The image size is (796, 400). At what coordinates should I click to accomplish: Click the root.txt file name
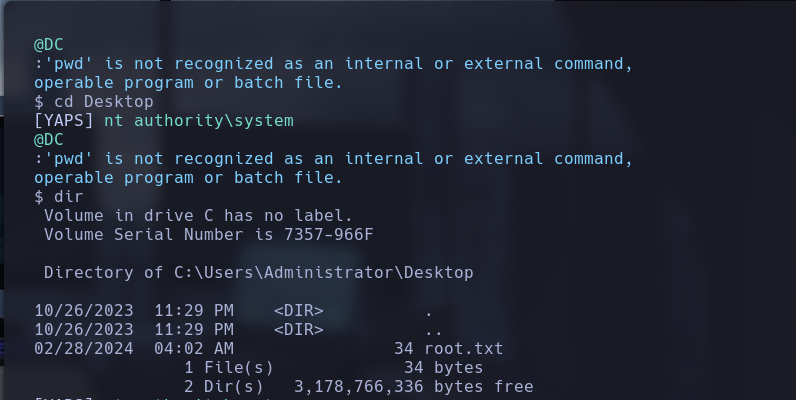(x=463, y=349)
